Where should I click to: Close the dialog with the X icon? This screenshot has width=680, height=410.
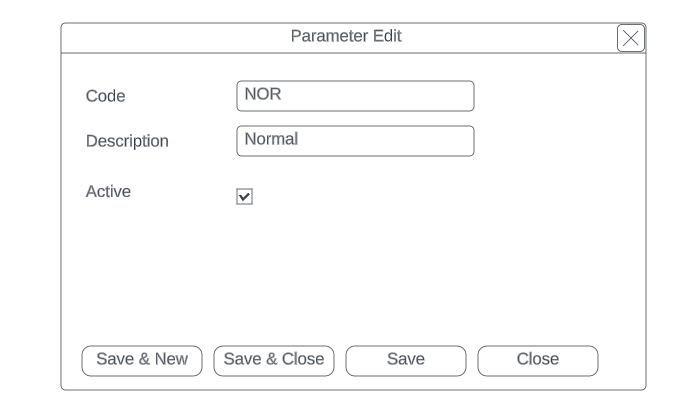(630, 38)
